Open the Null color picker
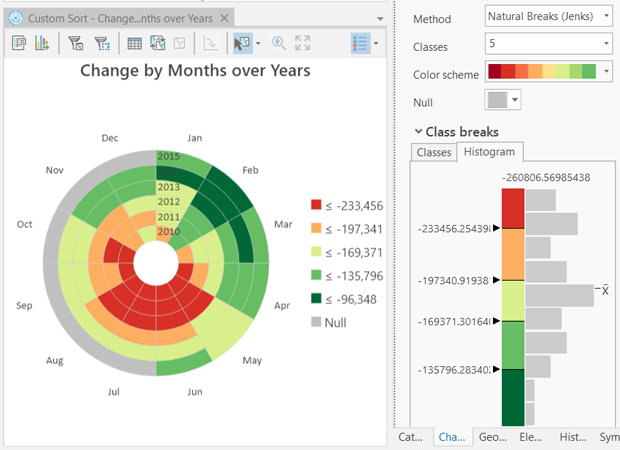620x450 pixels. [502, 100]
